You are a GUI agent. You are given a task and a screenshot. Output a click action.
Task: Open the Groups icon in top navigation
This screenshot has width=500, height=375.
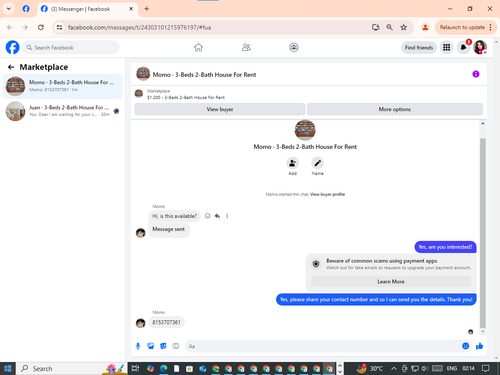tap(294, 47)
